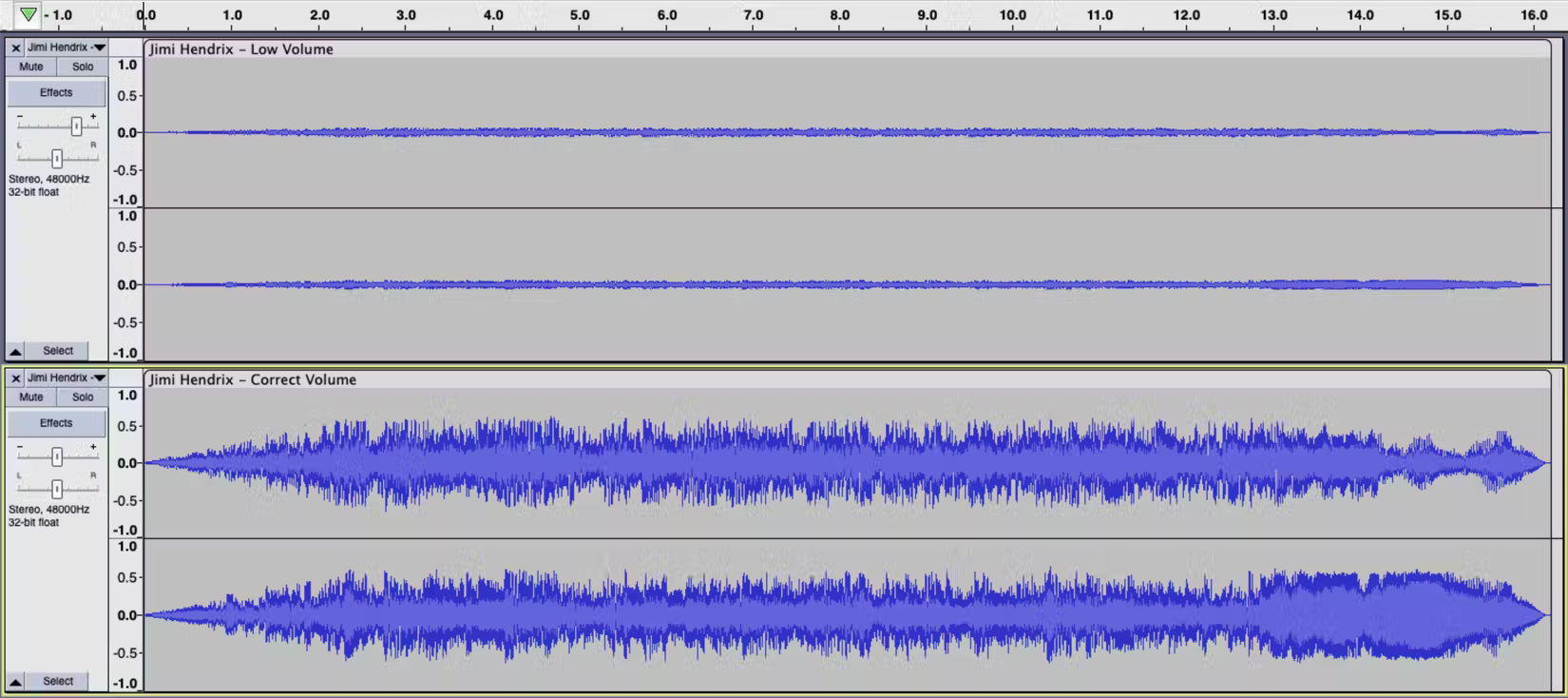Click Select on the Low Volume track
This screenshot has width=1568, height=698.
58,351
